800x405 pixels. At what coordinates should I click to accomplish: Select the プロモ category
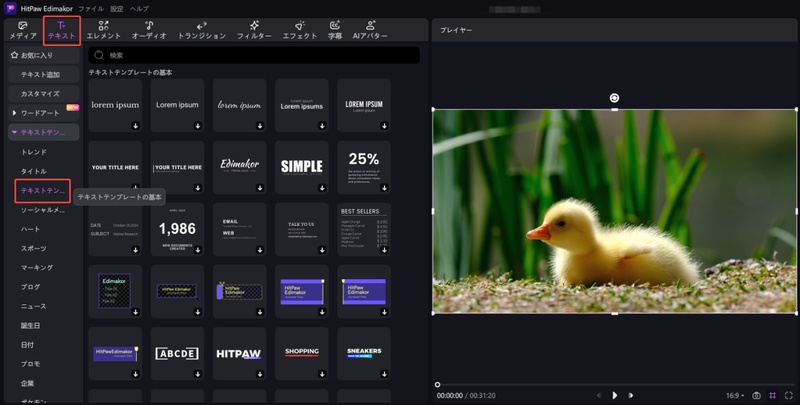point(30,364)
